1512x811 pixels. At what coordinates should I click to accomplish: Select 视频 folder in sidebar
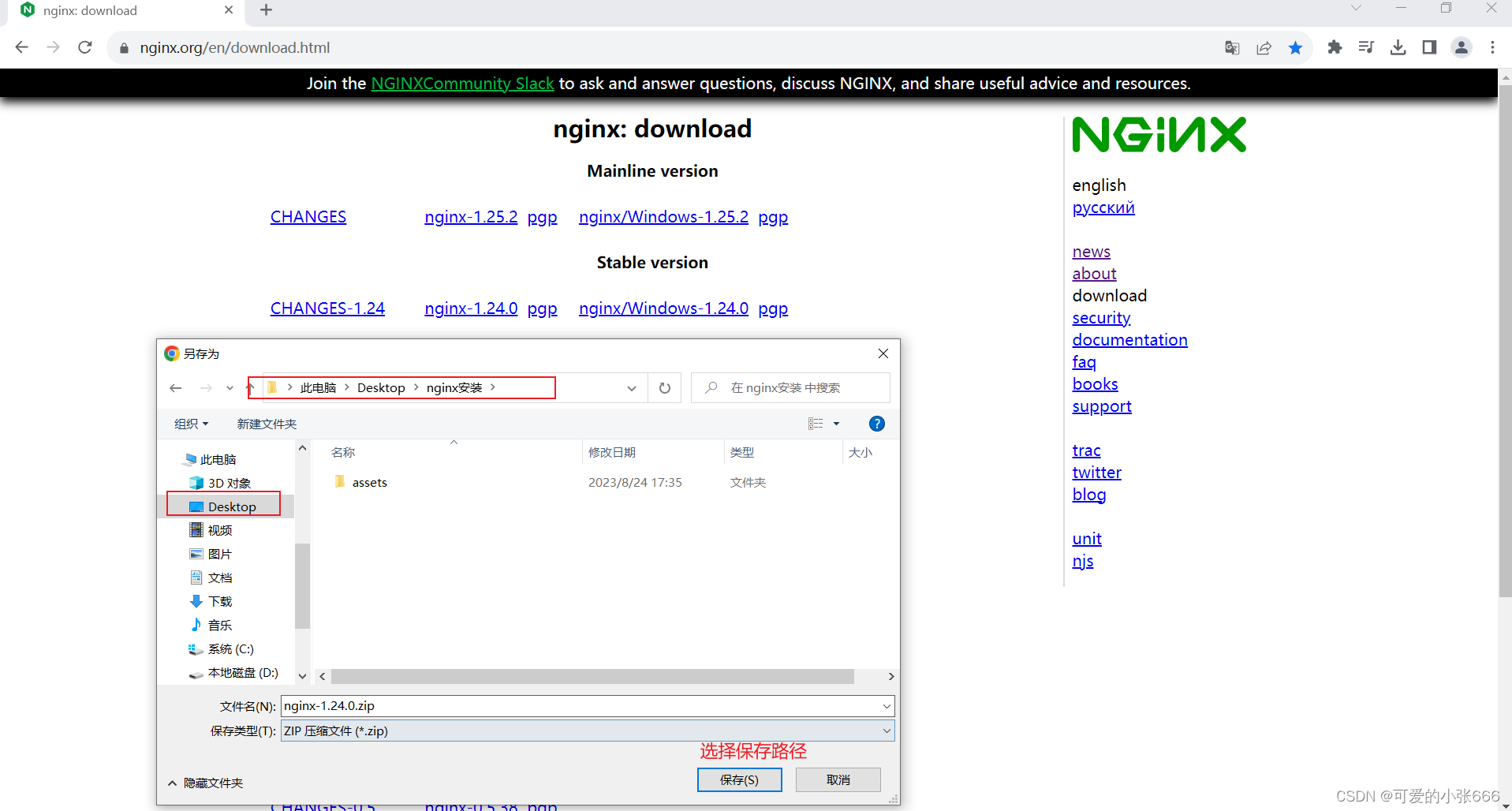point(219,530)
